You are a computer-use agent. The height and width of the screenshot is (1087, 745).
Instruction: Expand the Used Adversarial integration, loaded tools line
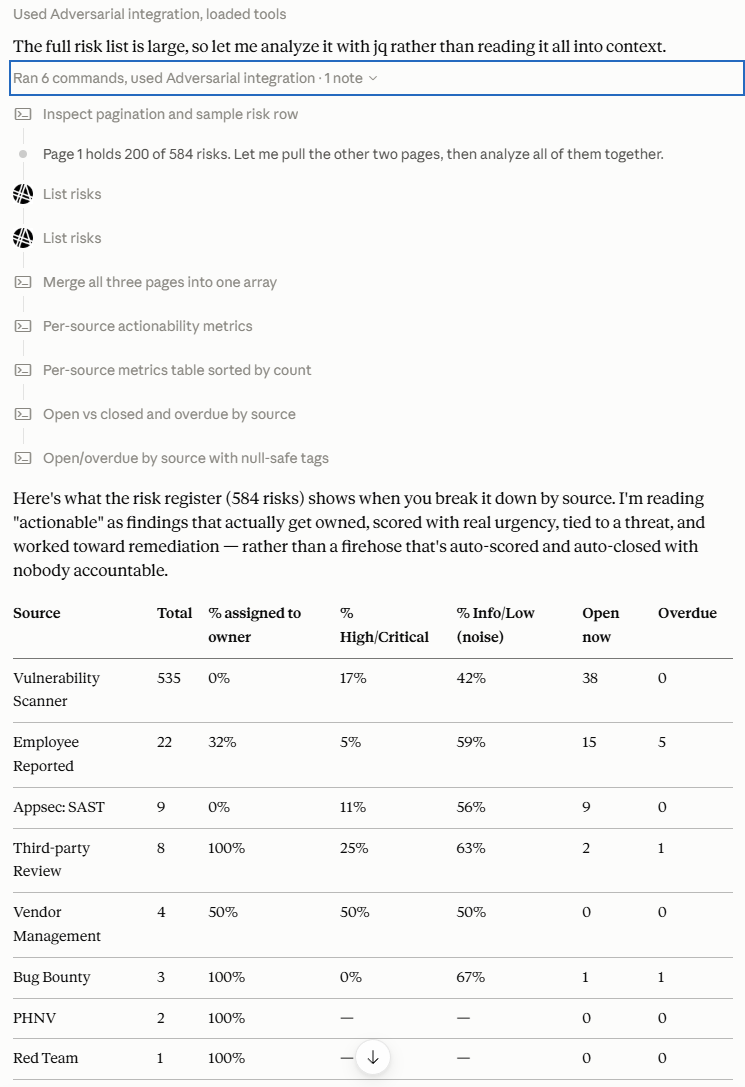pos(150,14)
